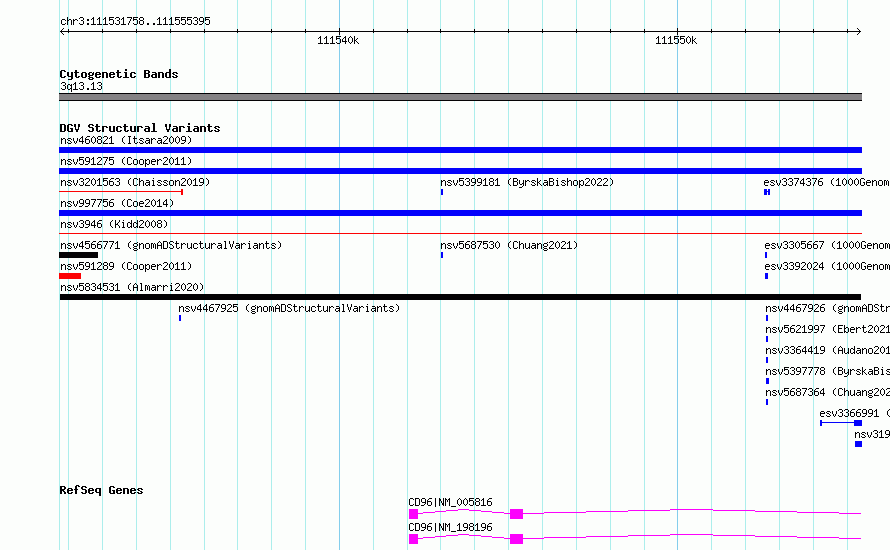Click second magenta exon of CD96|NM_005816
Image resolution: width=890 pixels, height=550 pixels.
(x=517, y=514)
